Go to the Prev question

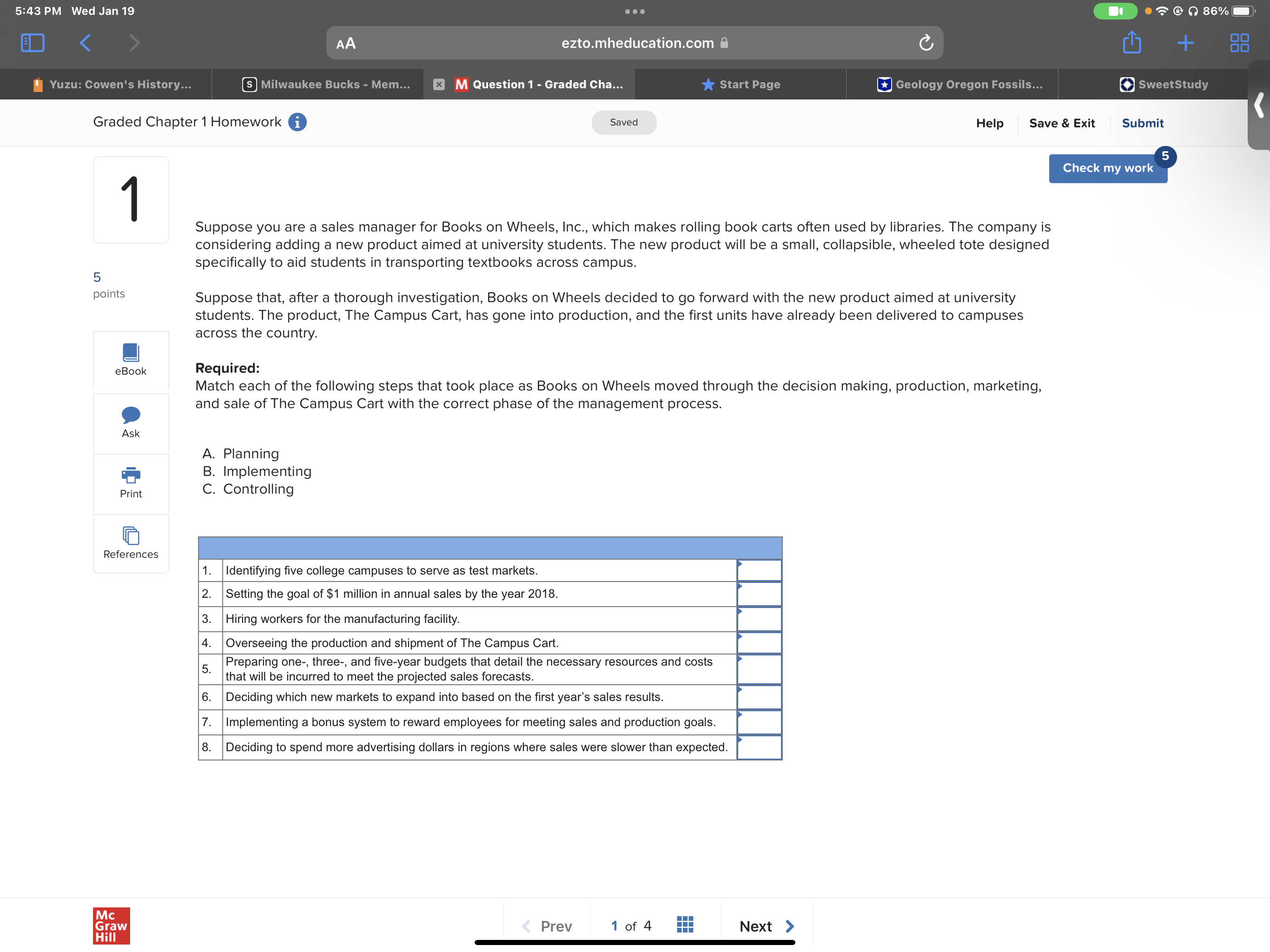(547, 926)
